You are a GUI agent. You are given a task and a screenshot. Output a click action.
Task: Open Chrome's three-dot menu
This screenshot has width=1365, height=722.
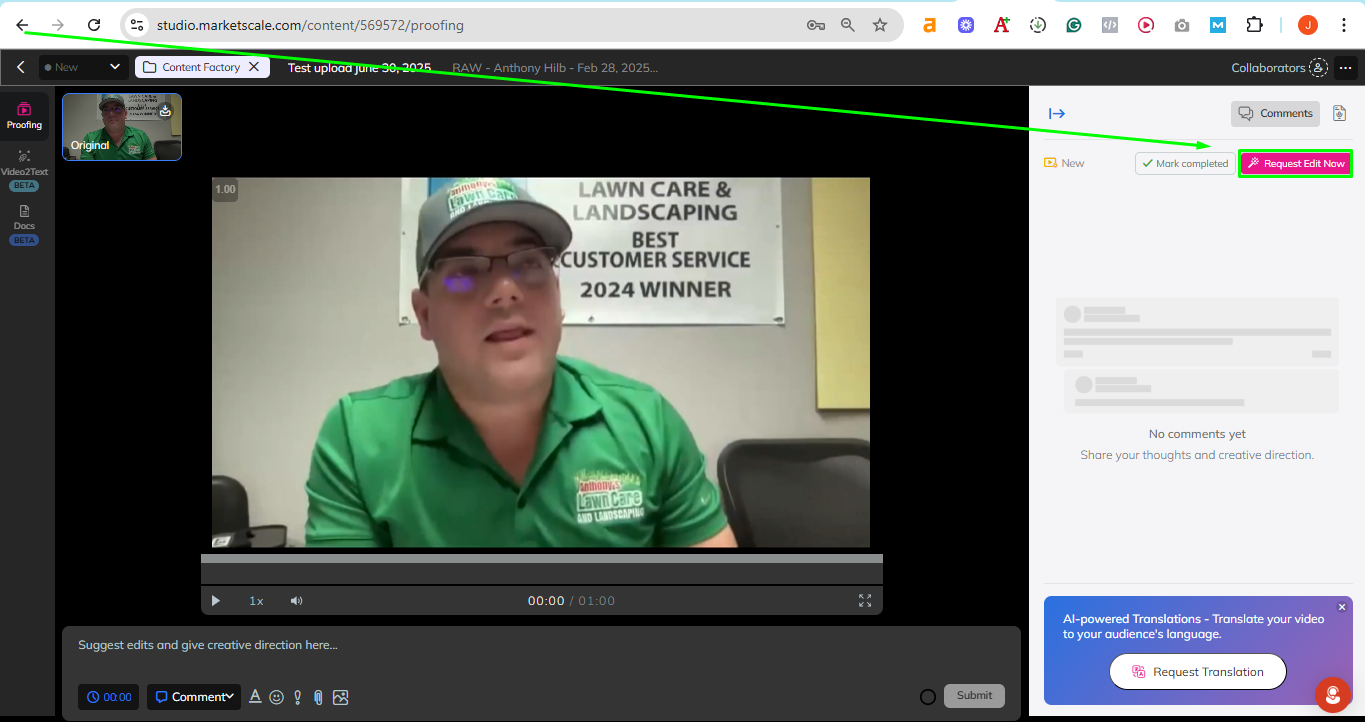(1344, 25)
